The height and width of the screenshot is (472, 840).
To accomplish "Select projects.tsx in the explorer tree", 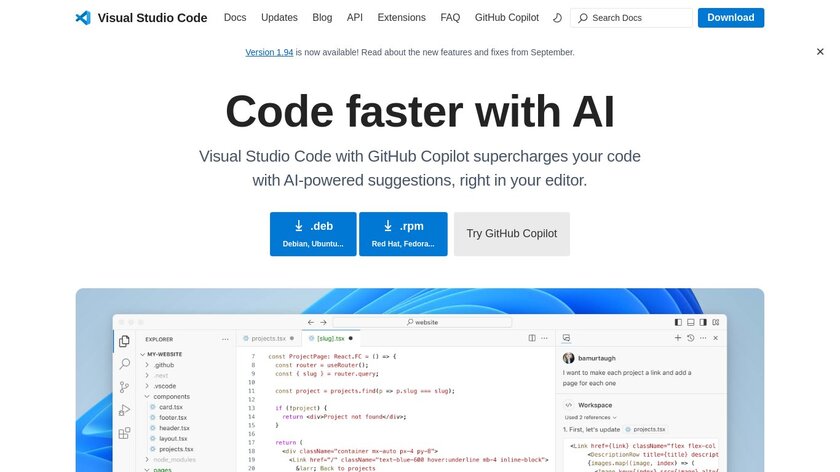I will click(176, 449).
